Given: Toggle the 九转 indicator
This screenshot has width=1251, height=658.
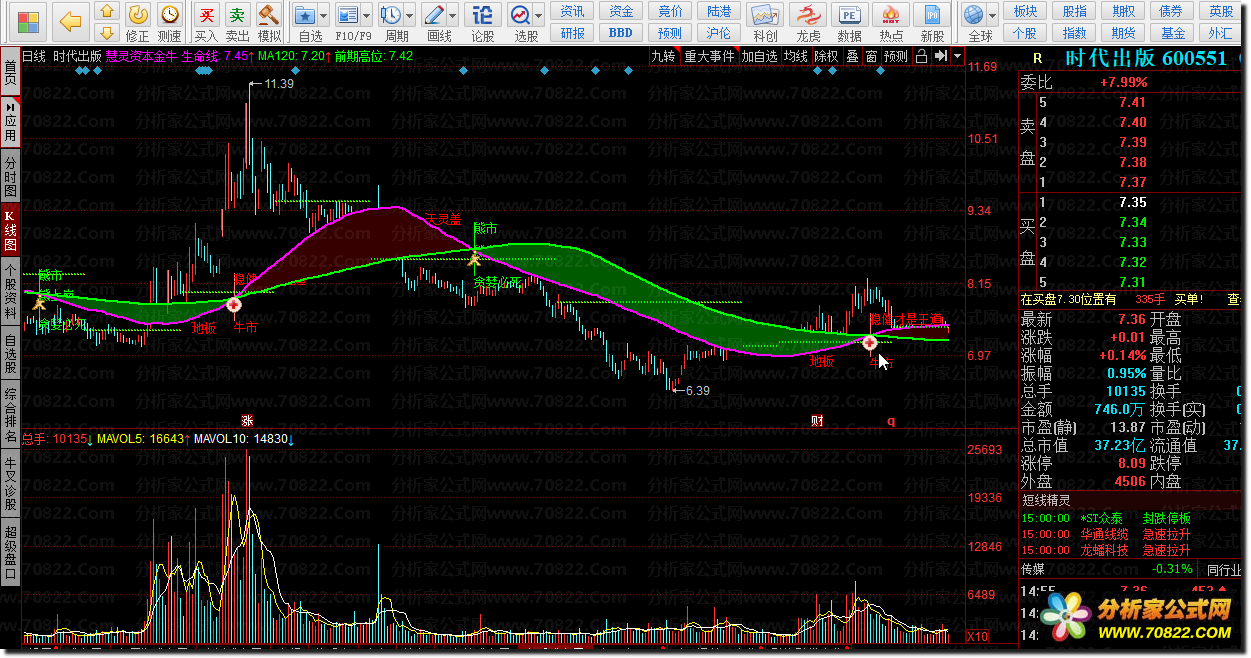Looking at the screenshot, I should [663, 56].
